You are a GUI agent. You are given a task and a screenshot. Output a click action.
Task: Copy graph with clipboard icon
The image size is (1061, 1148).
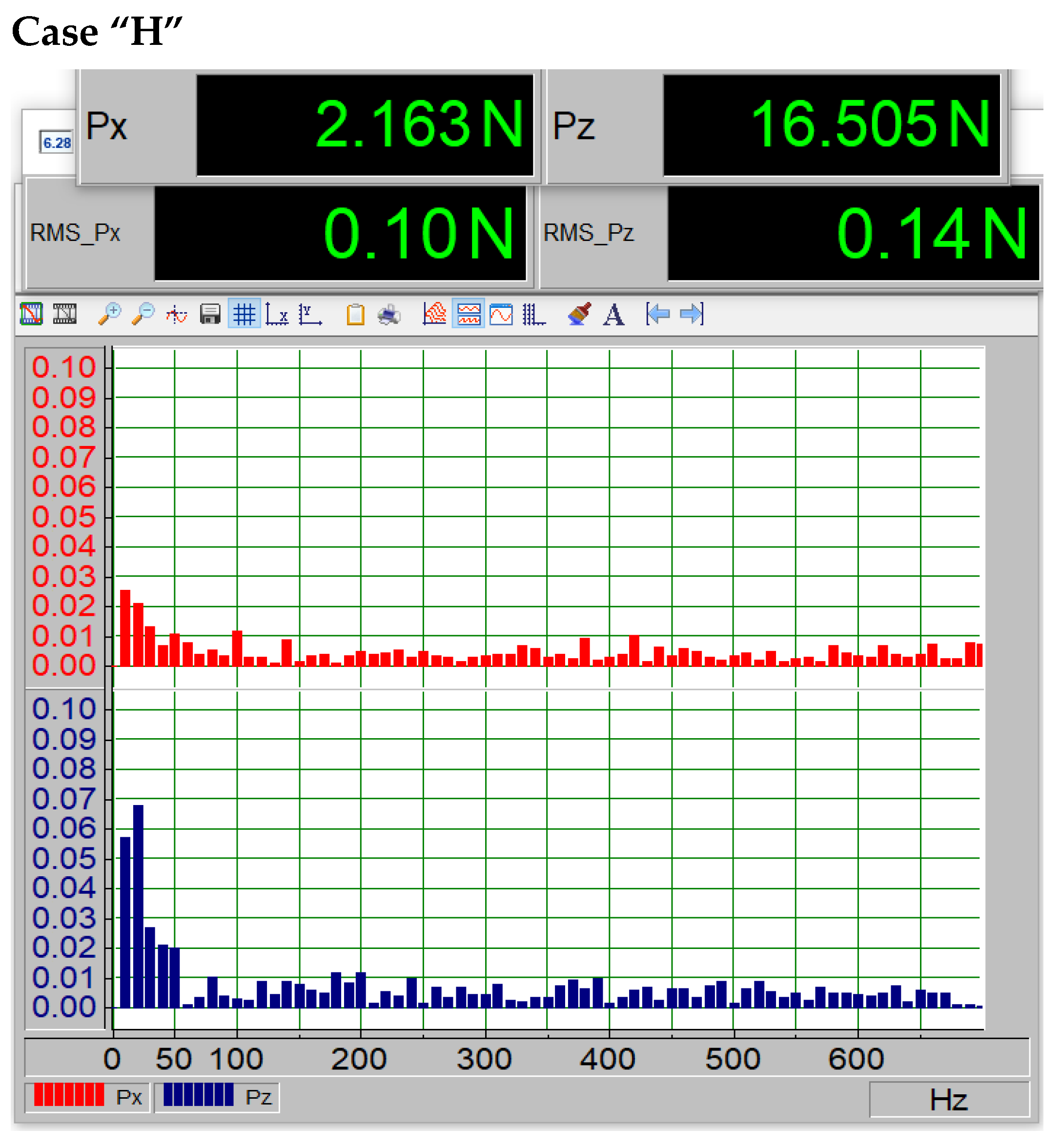pos(355,315)
